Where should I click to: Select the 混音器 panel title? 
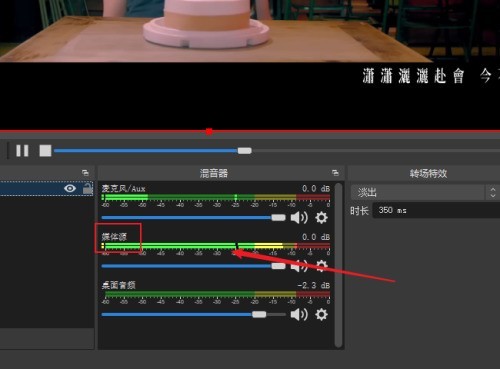[214, 173]
